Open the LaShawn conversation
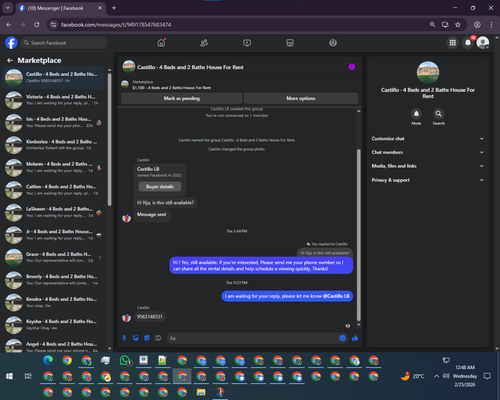The width and height of the screenshot is (500, 400). pos(53,212)
